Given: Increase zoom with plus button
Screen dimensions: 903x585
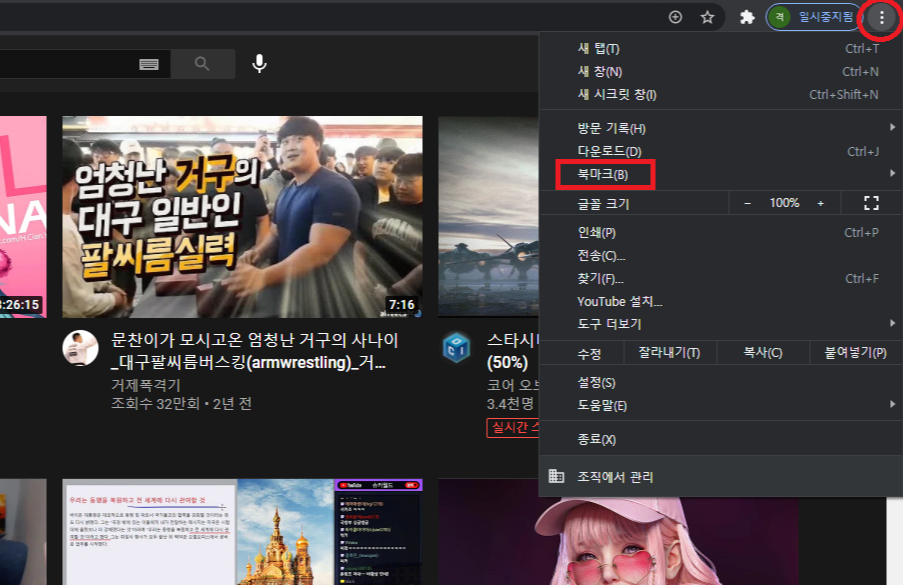Looking at the screenshot, I should pyautogui.click(x=821, y=203).
